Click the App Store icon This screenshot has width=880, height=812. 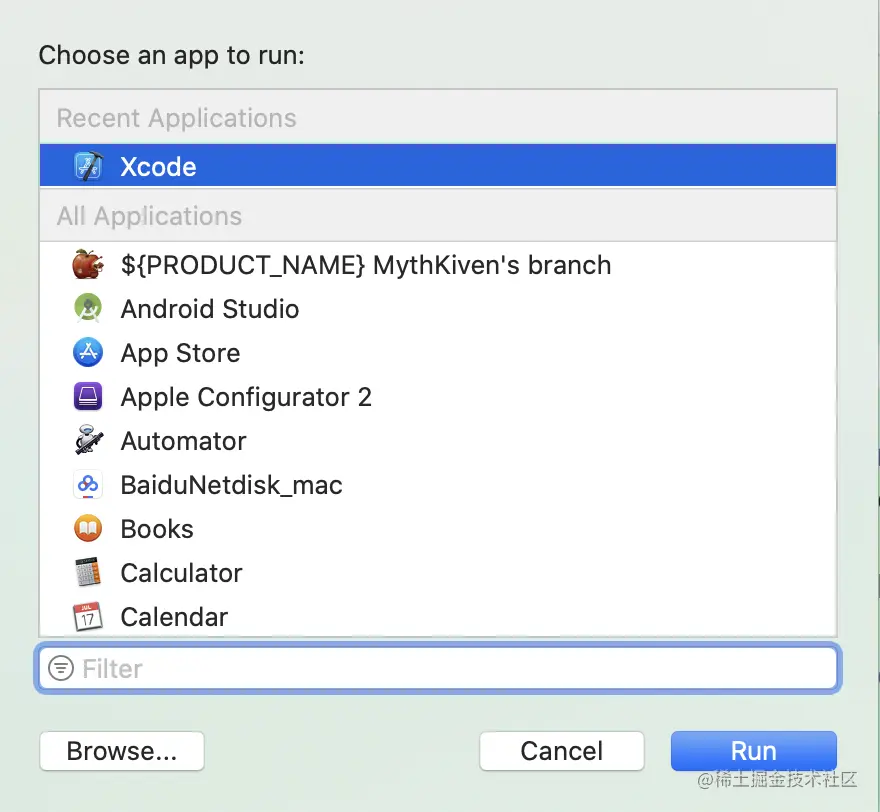(x=88, y=352)
